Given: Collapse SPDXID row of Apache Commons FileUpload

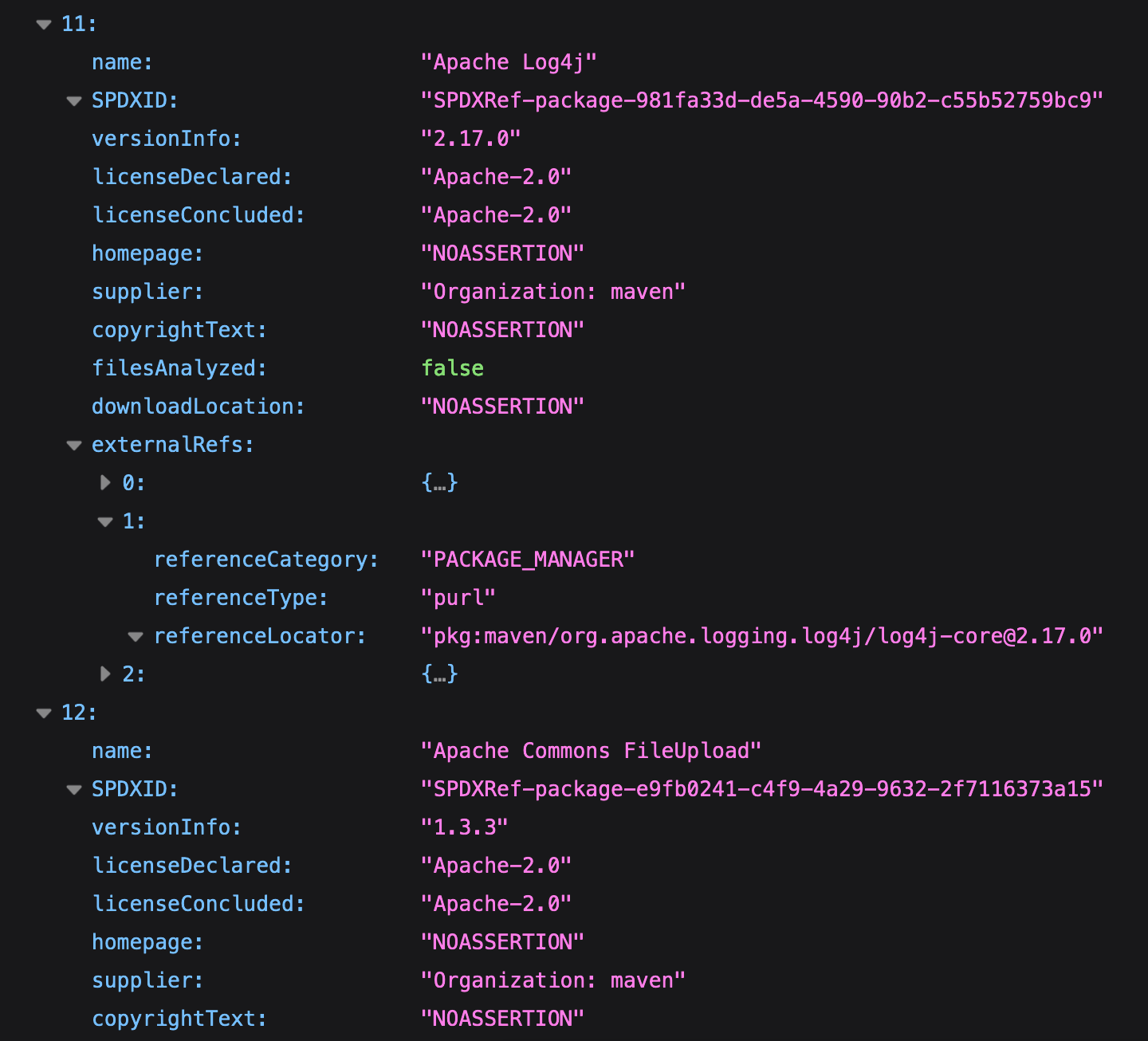Looking at the screenshot, I should pyautogui.click(x=74, y=790).
